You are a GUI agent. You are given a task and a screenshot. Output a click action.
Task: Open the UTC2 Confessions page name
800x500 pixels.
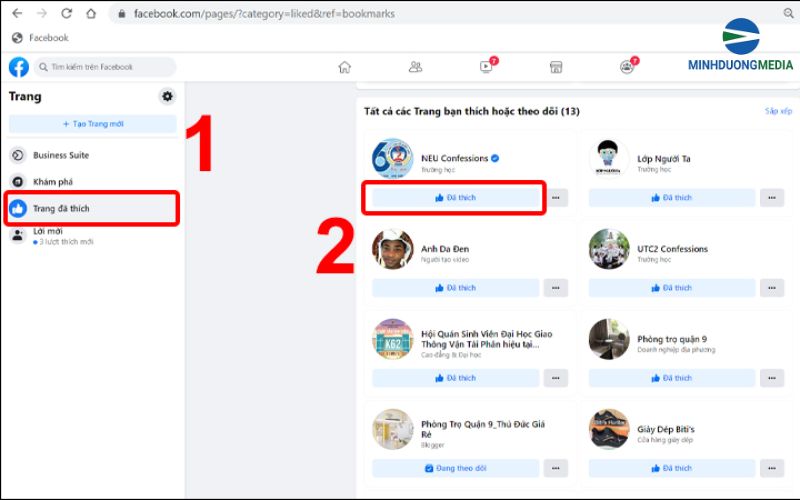coord(672,249)
